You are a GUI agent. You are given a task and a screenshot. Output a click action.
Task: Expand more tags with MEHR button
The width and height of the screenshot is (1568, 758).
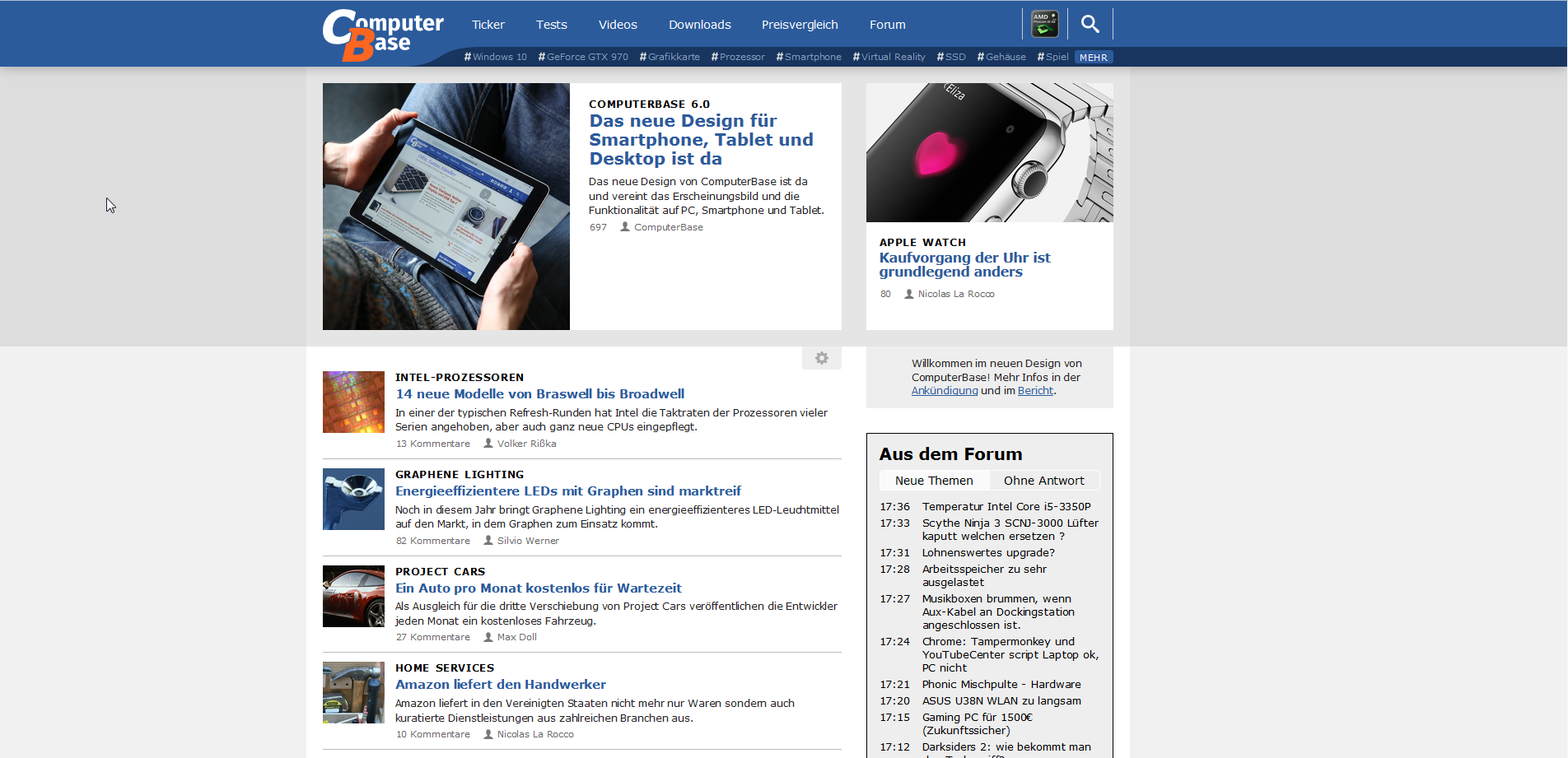tap(1094, 57)
